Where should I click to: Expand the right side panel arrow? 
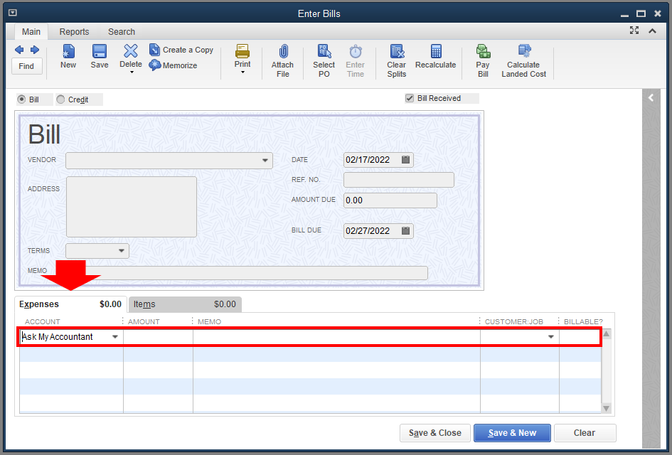click(x=651, y=98)
